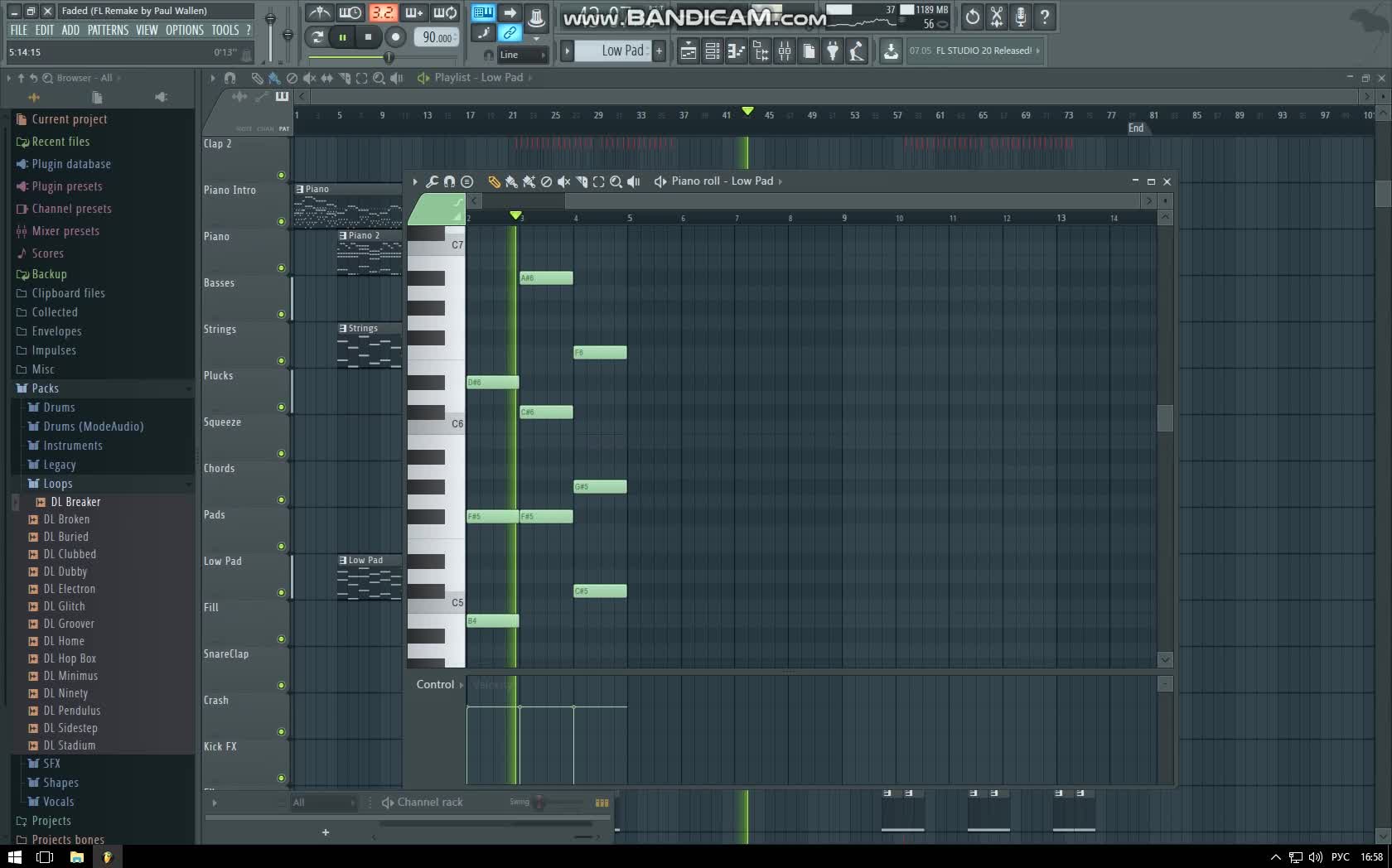Click the metronome icon
This screenshot has width=1392, height=868.
click(320, 12)
